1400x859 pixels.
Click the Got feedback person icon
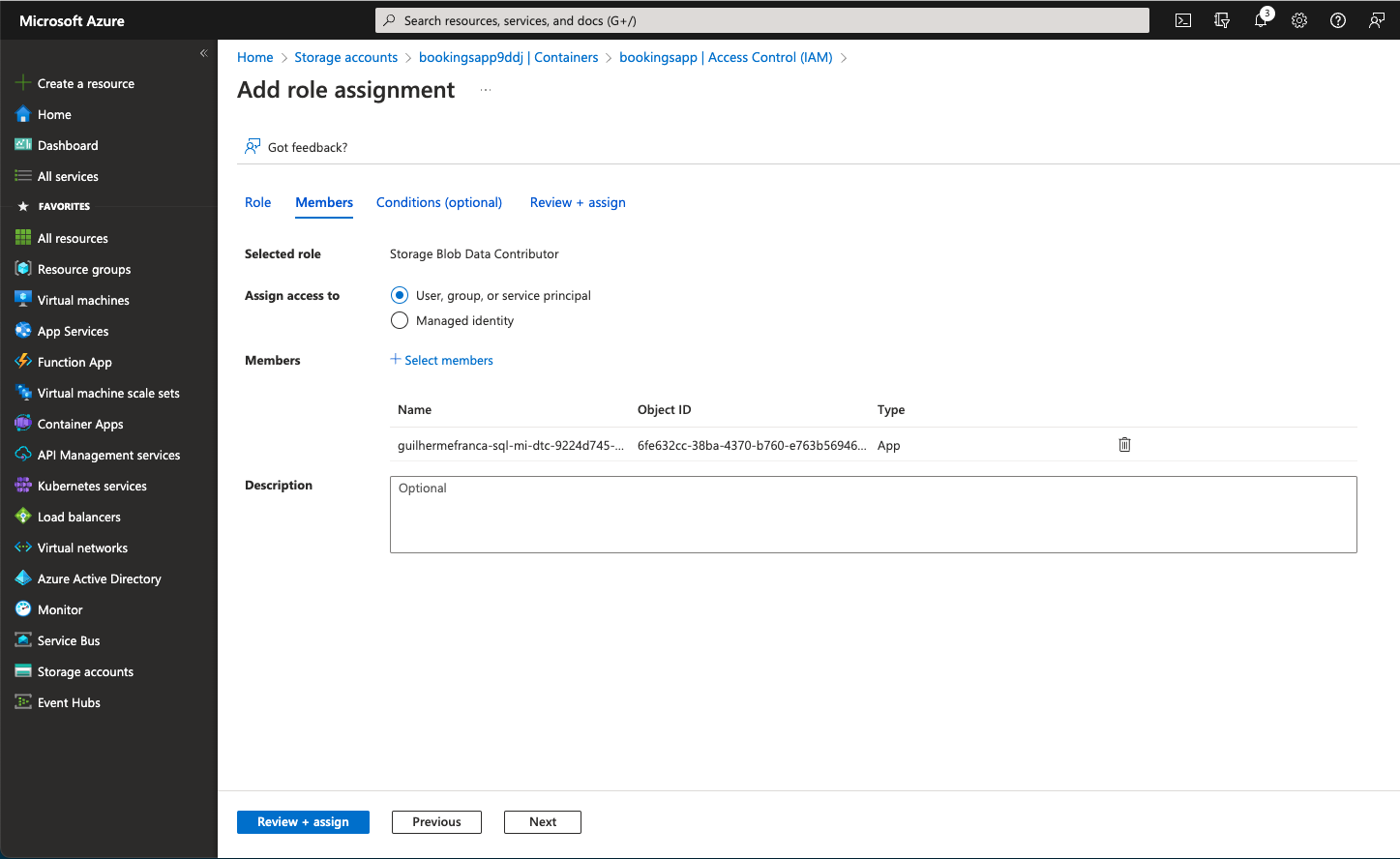[253, 146]
